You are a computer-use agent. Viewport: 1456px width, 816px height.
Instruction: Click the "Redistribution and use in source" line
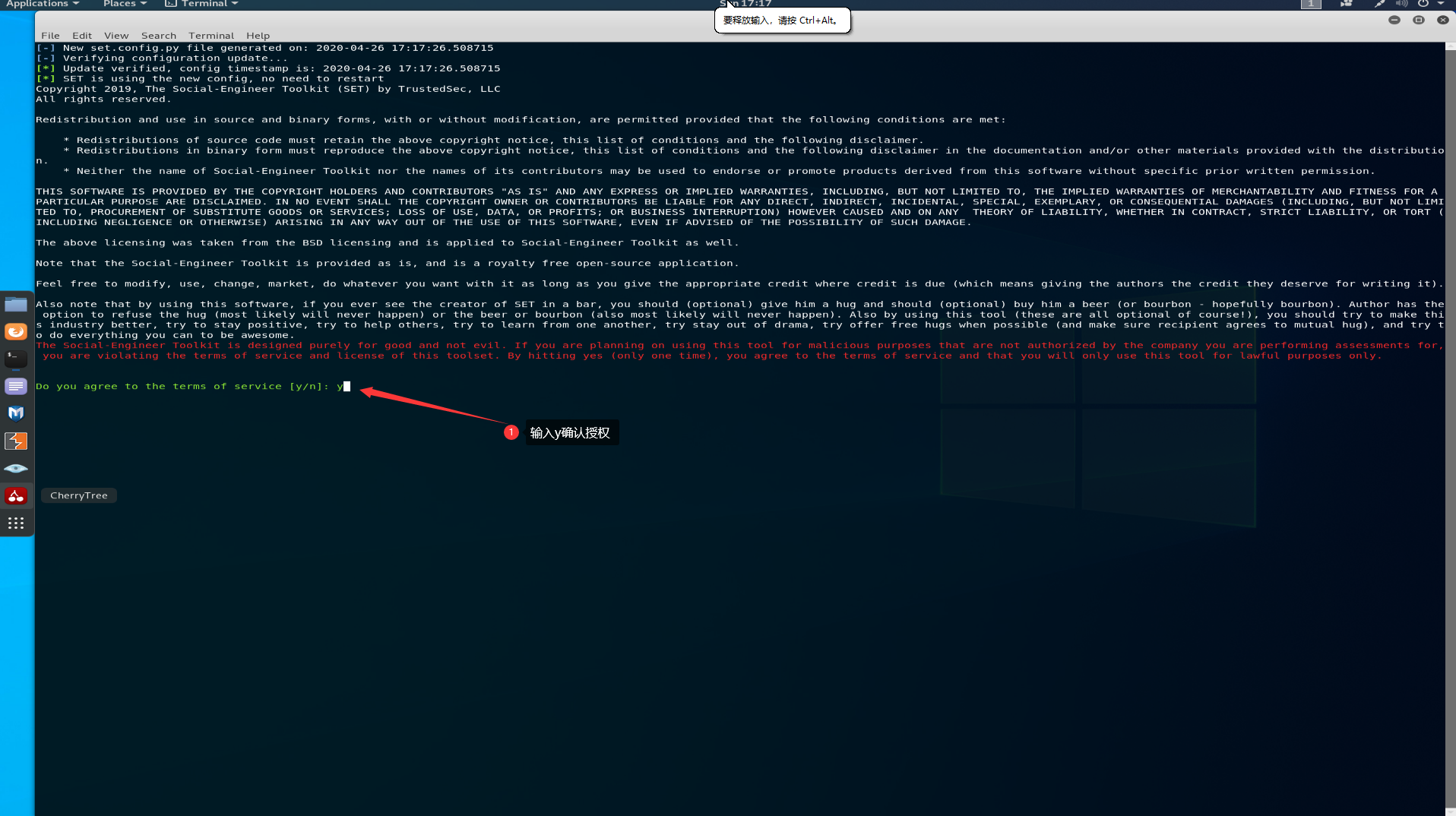pos(521,120)
